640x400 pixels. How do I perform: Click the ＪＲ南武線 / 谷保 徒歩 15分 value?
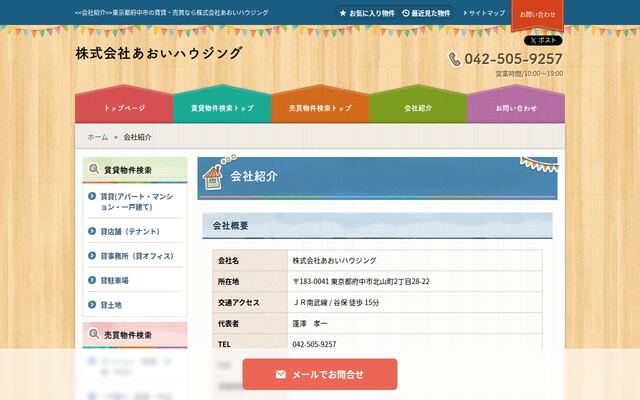[x=336, y=302]
